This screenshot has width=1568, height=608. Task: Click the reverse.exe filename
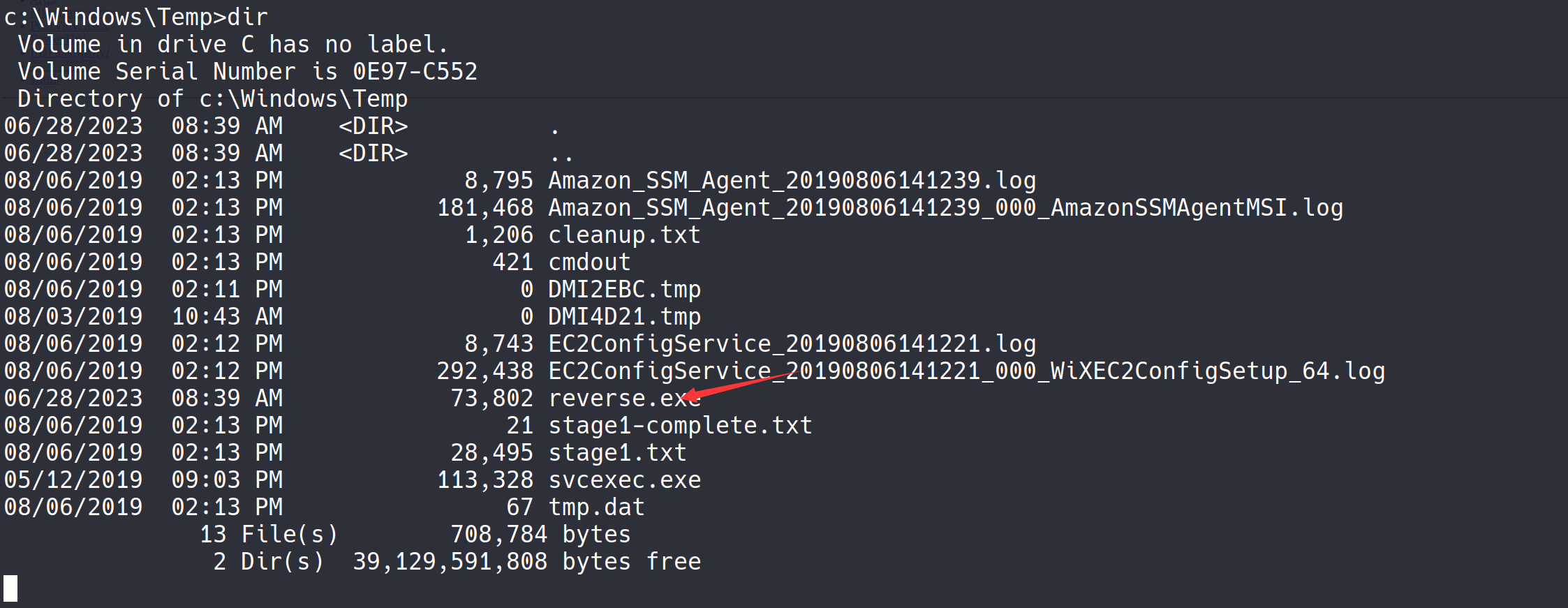pos(614,399)
